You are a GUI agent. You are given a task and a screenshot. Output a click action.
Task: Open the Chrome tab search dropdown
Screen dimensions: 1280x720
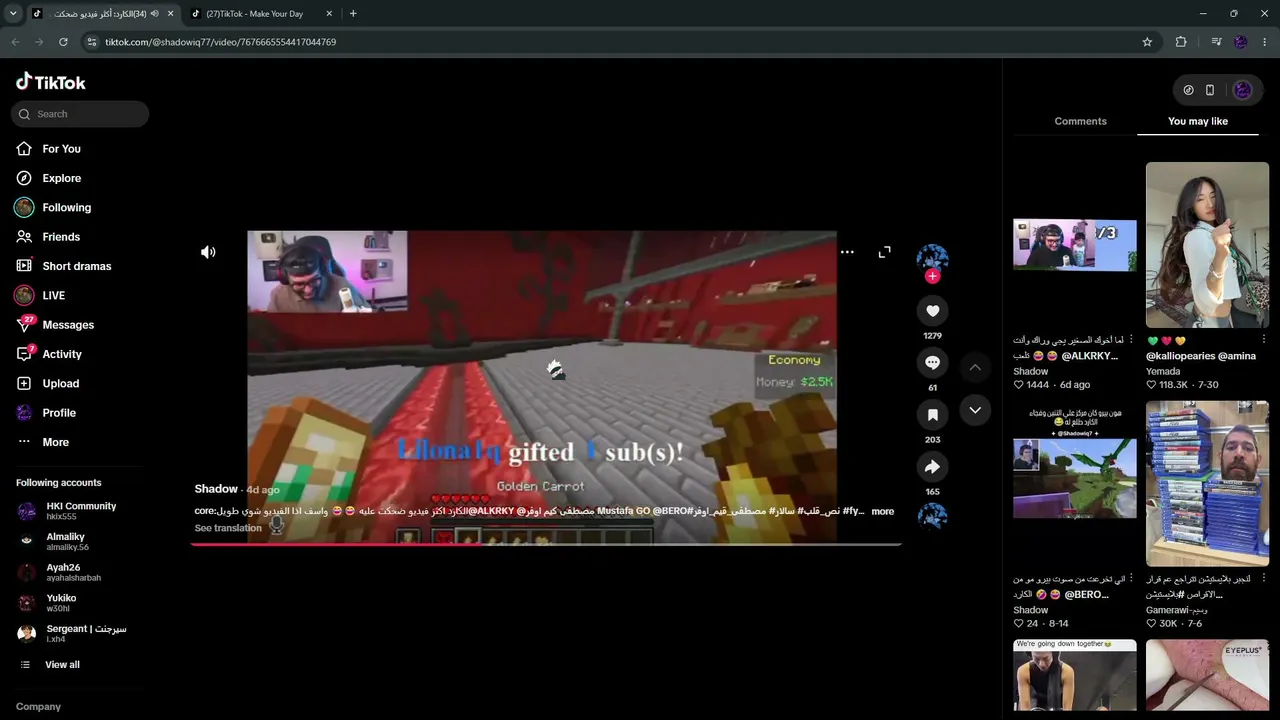click(x=13, y=14)
